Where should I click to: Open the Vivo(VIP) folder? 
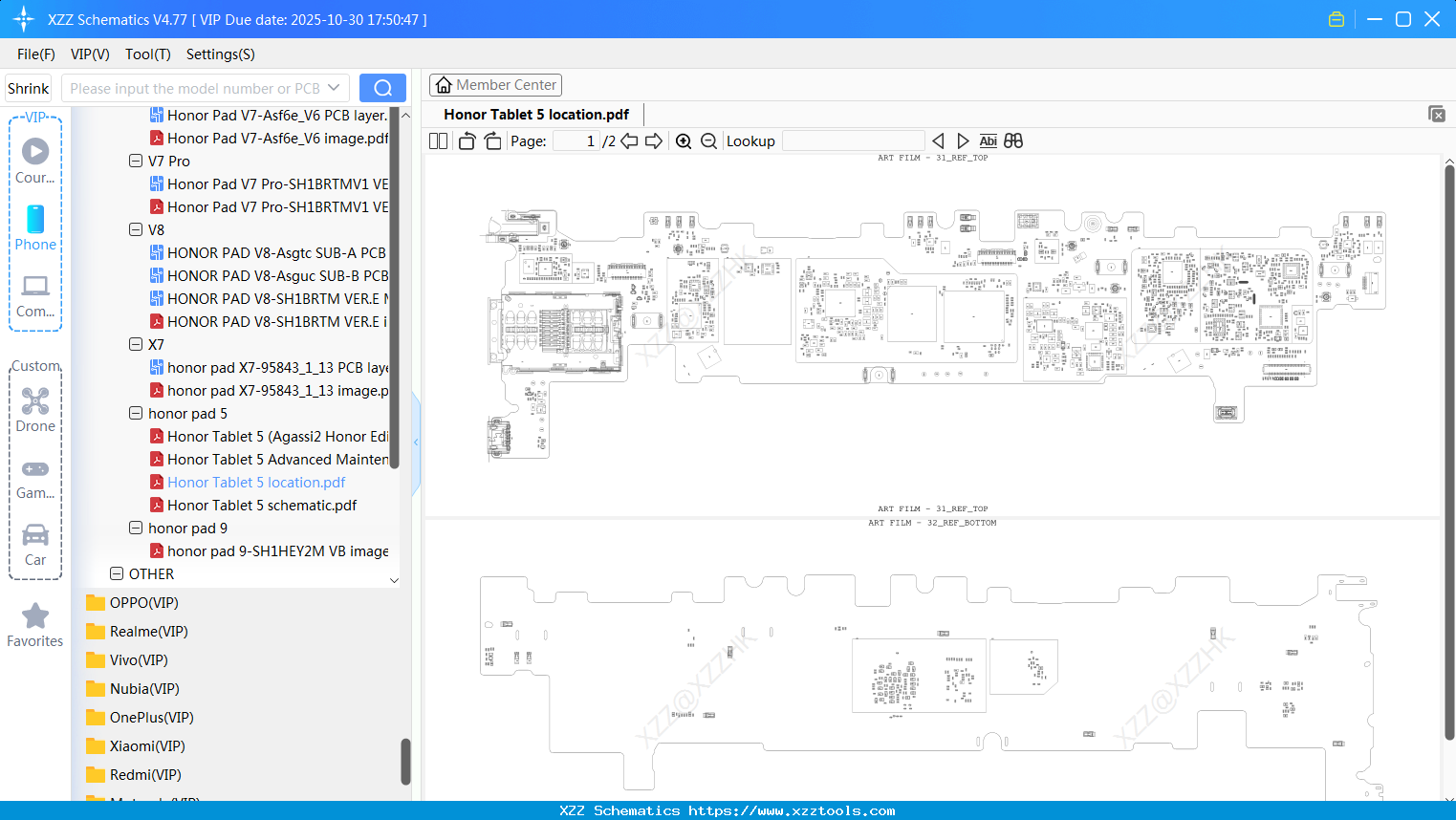127,659
